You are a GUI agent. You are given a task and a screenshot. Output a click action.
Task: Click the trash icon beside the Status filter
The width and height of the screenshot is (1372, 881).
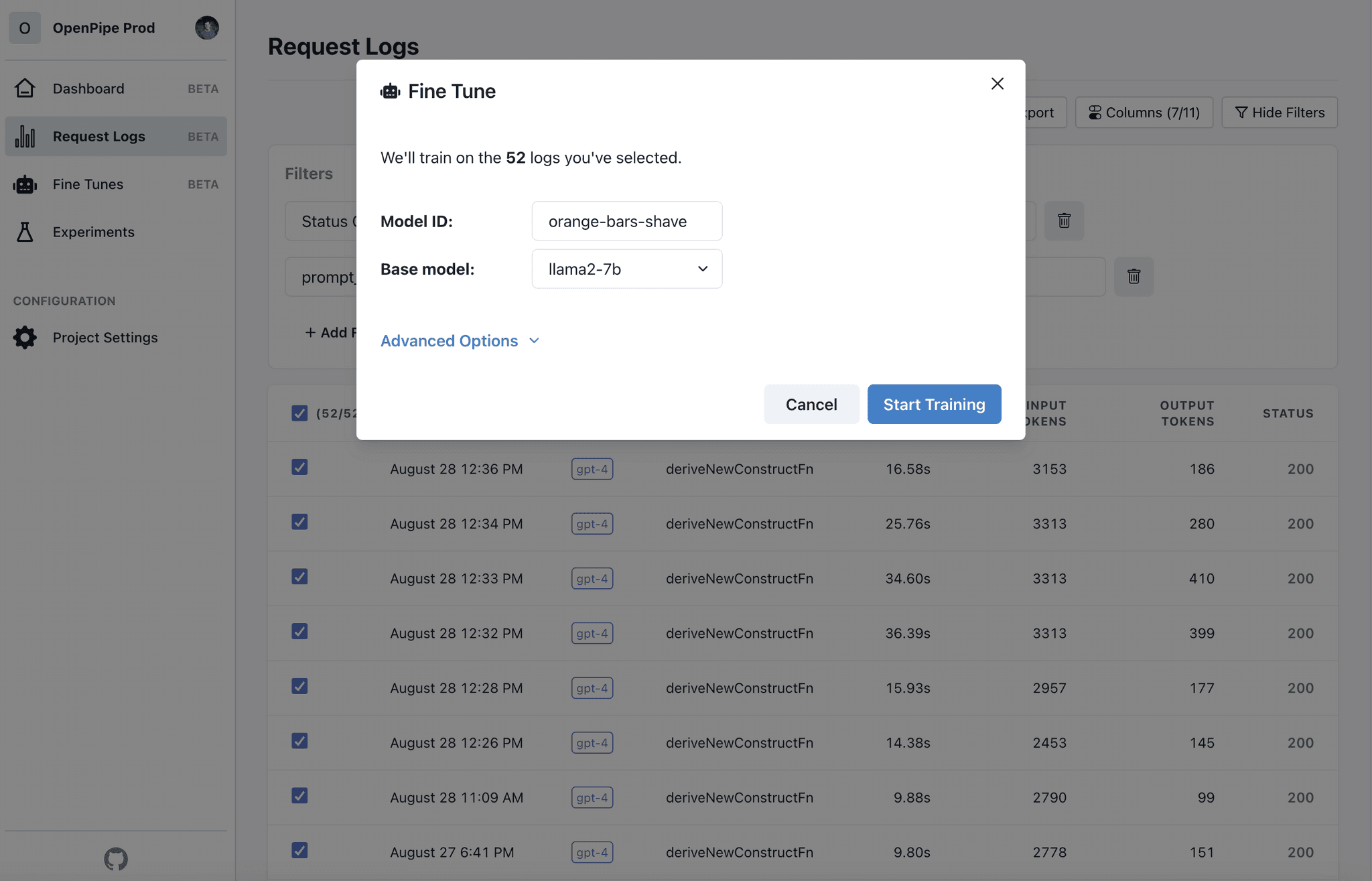click(1065, 220)
